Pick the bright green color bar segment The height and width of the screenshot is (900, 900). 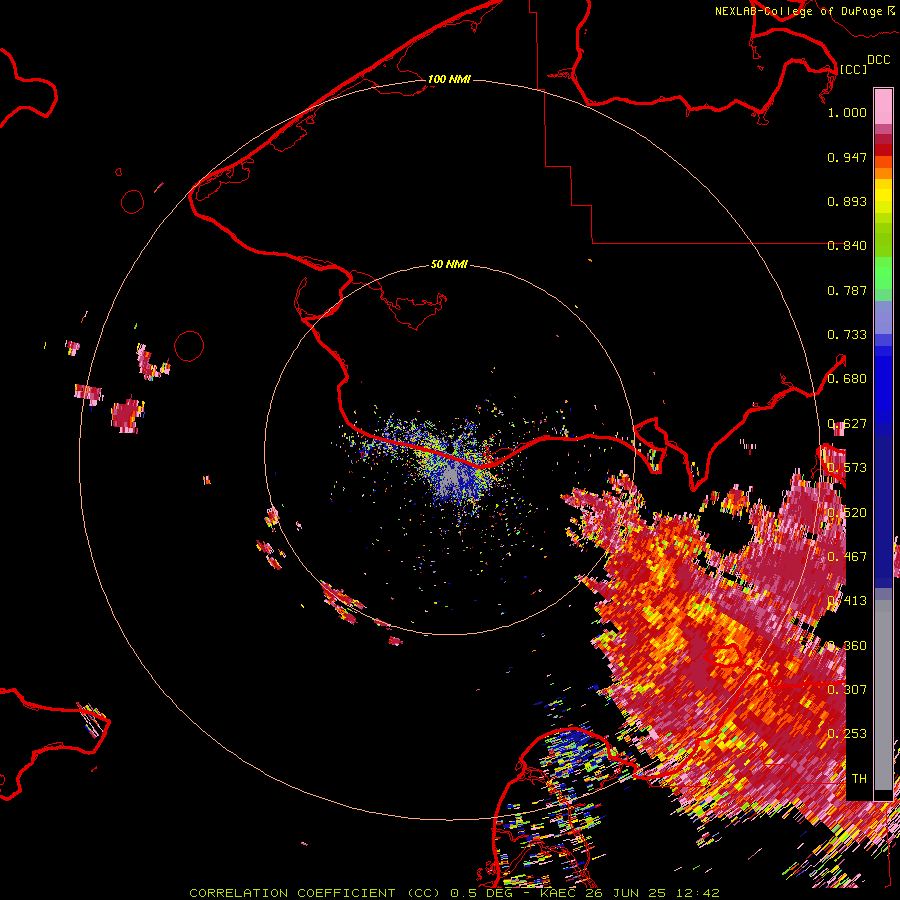(883, 273)
